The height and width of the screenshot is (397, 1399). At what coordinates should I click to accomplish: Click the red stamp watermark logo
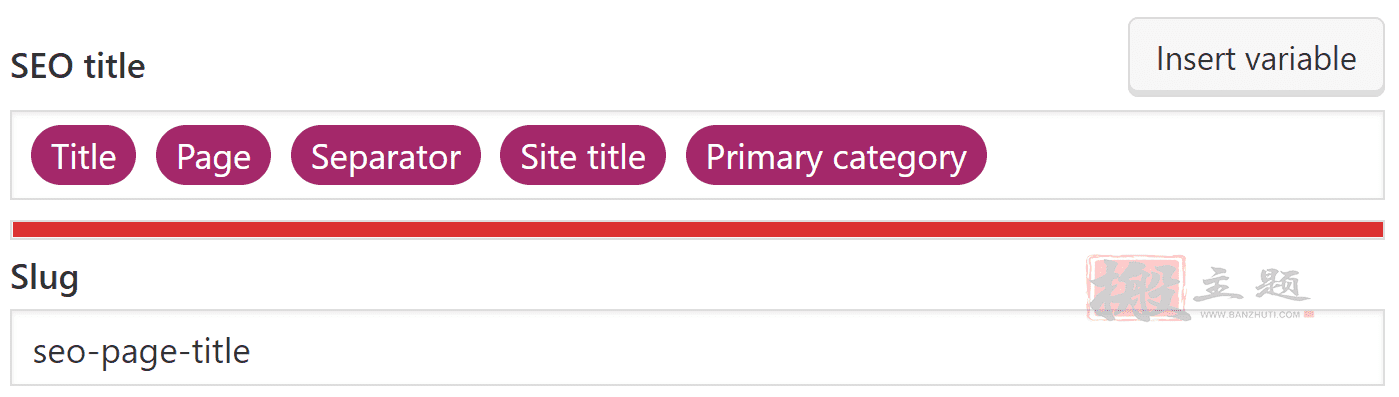[x=1137, y=288]
